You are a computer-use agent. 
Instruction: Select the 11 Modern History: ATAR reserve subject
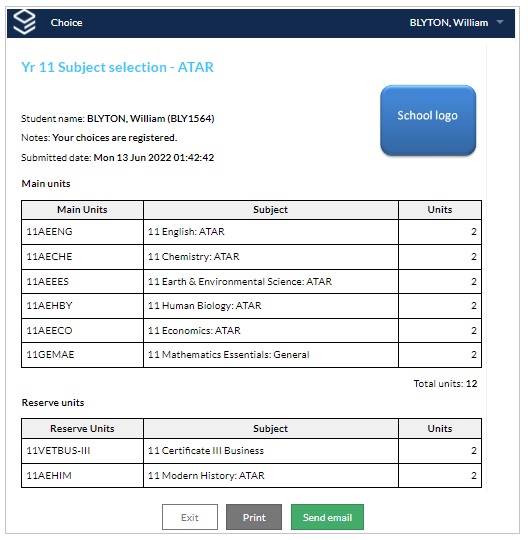[x=206, y=476]
